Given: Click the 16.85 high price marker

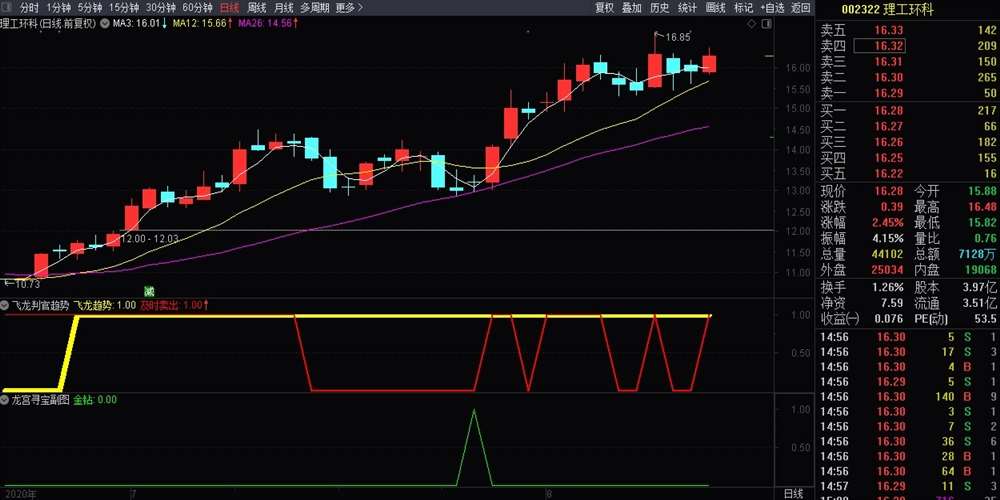Looking at the screenshot, I should point(677,37).
